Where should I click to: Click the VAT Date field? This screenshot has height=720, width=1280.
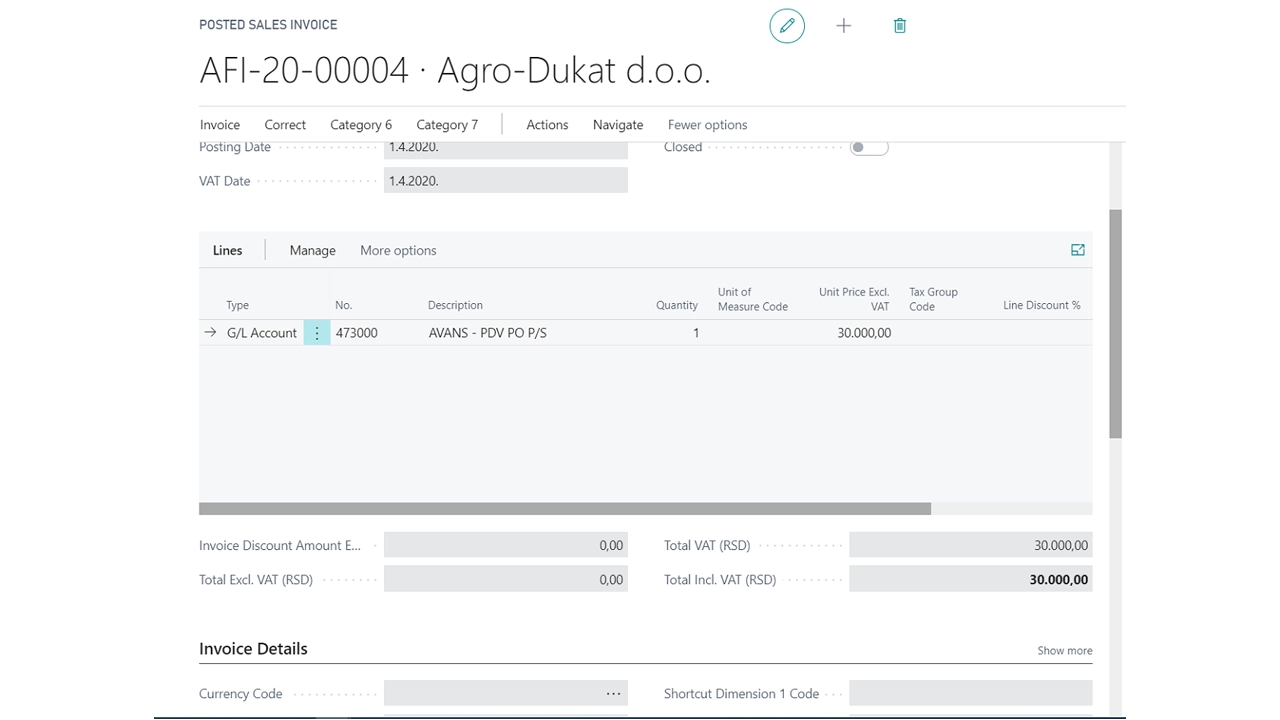506,181
